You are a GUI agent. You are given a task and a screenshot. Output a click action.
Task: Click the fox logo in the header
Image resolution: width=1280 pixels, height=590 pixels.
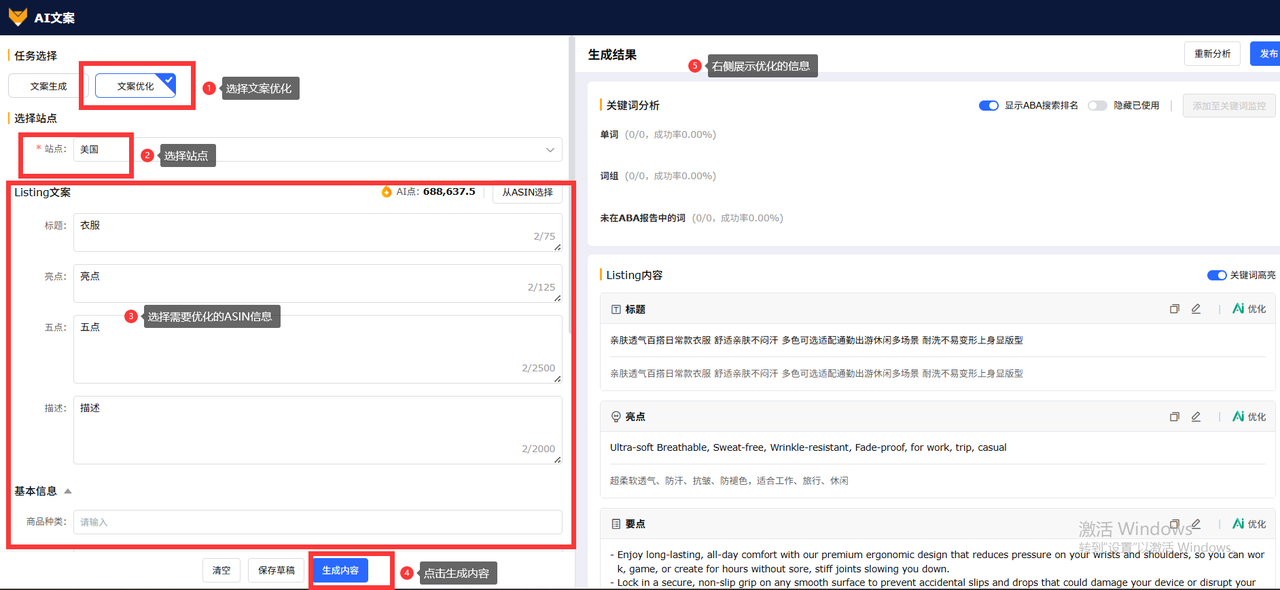18,17
